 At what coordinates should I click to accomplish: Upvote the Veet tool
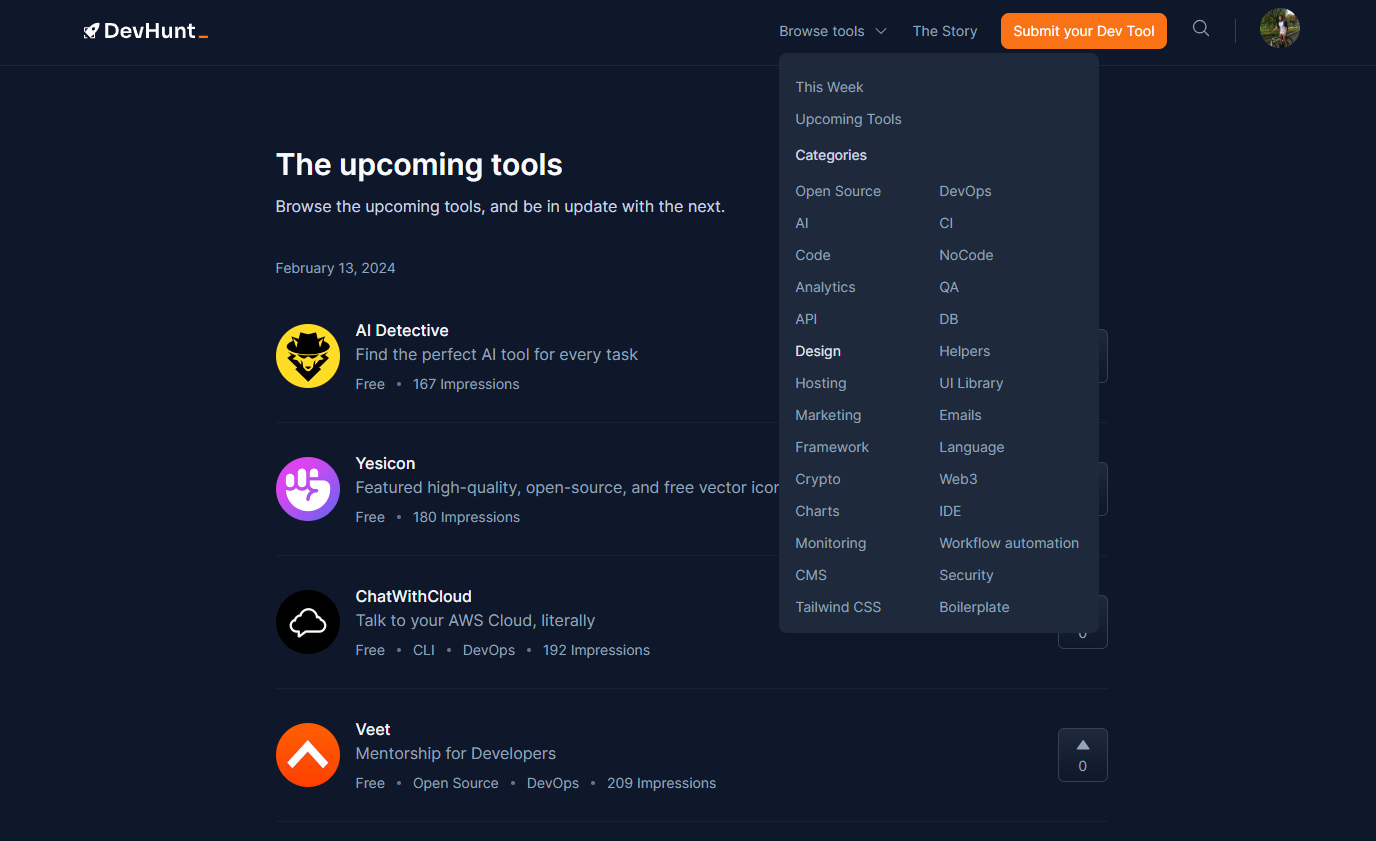[1082, 755]
